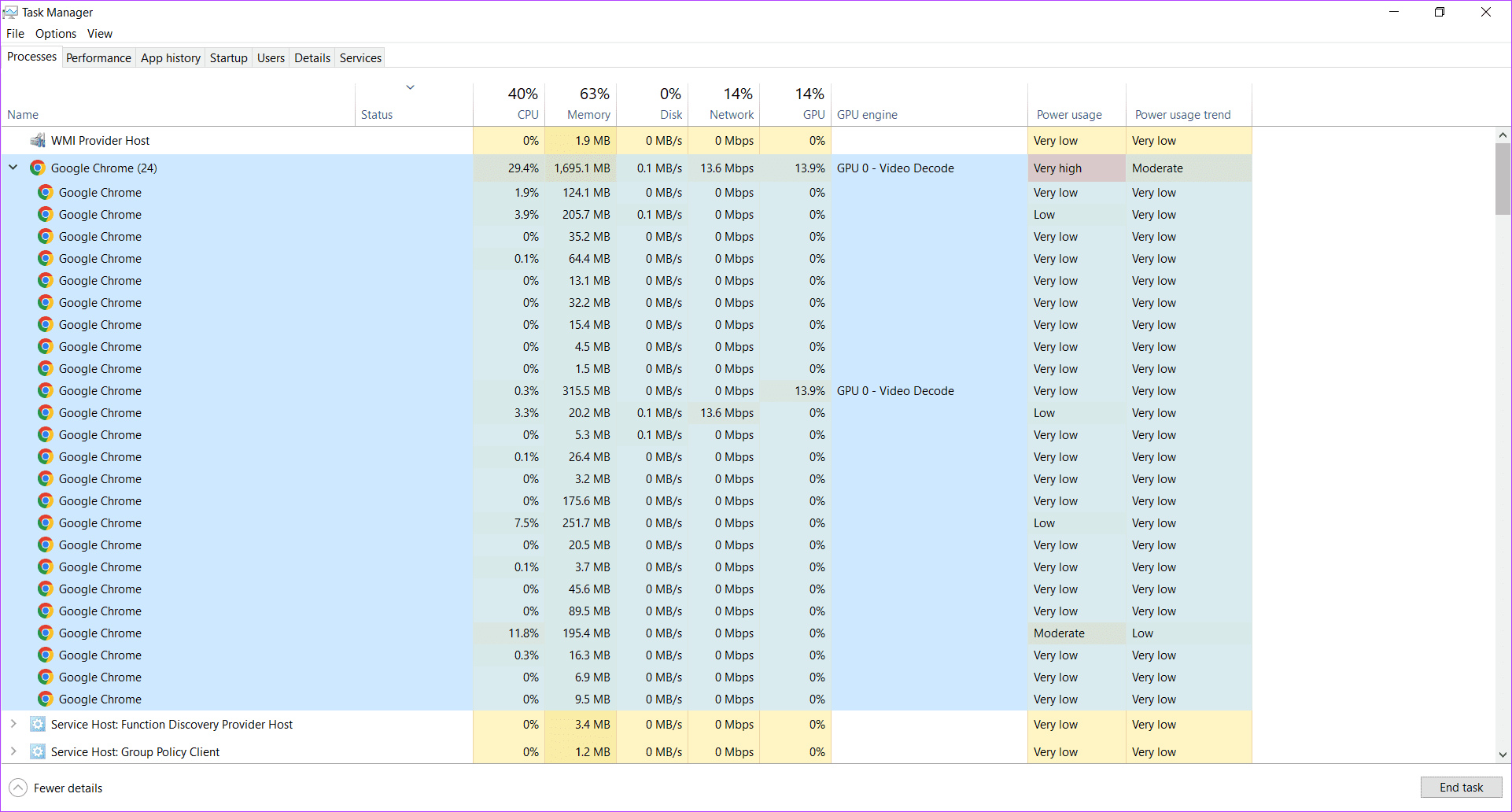Switch to the Details tab
Image resolution: width=1512 pixels, height=812 pixels.
312,58
